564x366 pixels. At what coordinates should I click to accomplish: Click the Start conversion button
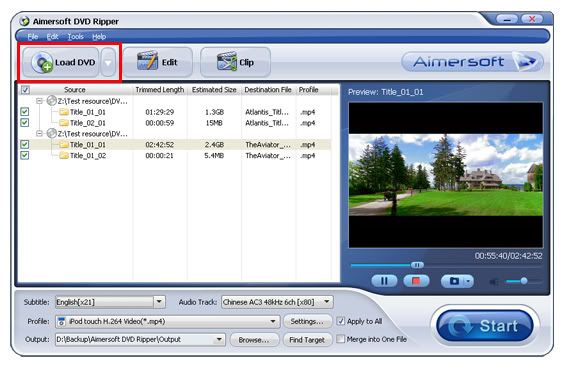[485, 326]
